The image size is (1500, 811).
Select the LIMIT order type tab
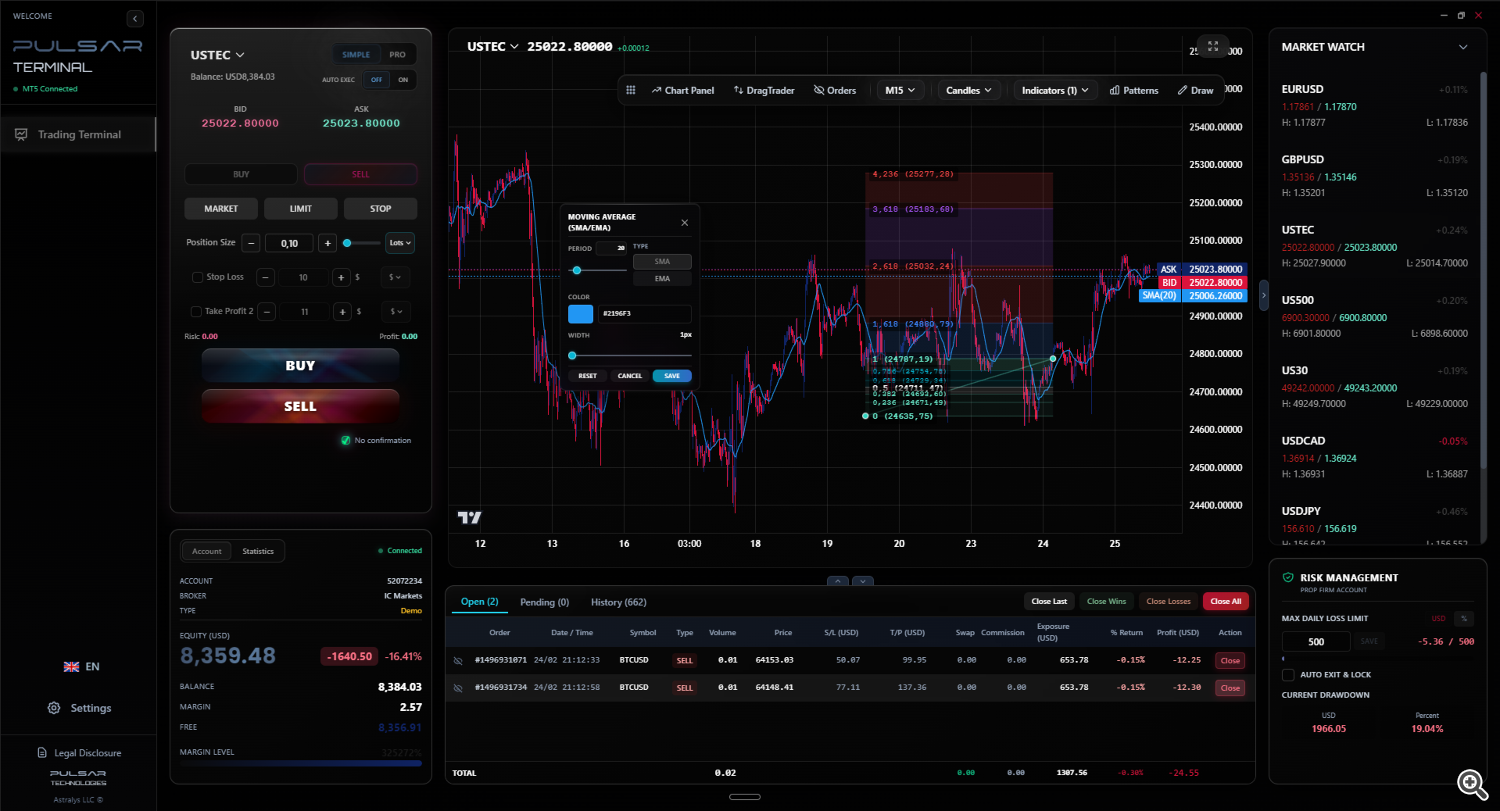[301, 209]
